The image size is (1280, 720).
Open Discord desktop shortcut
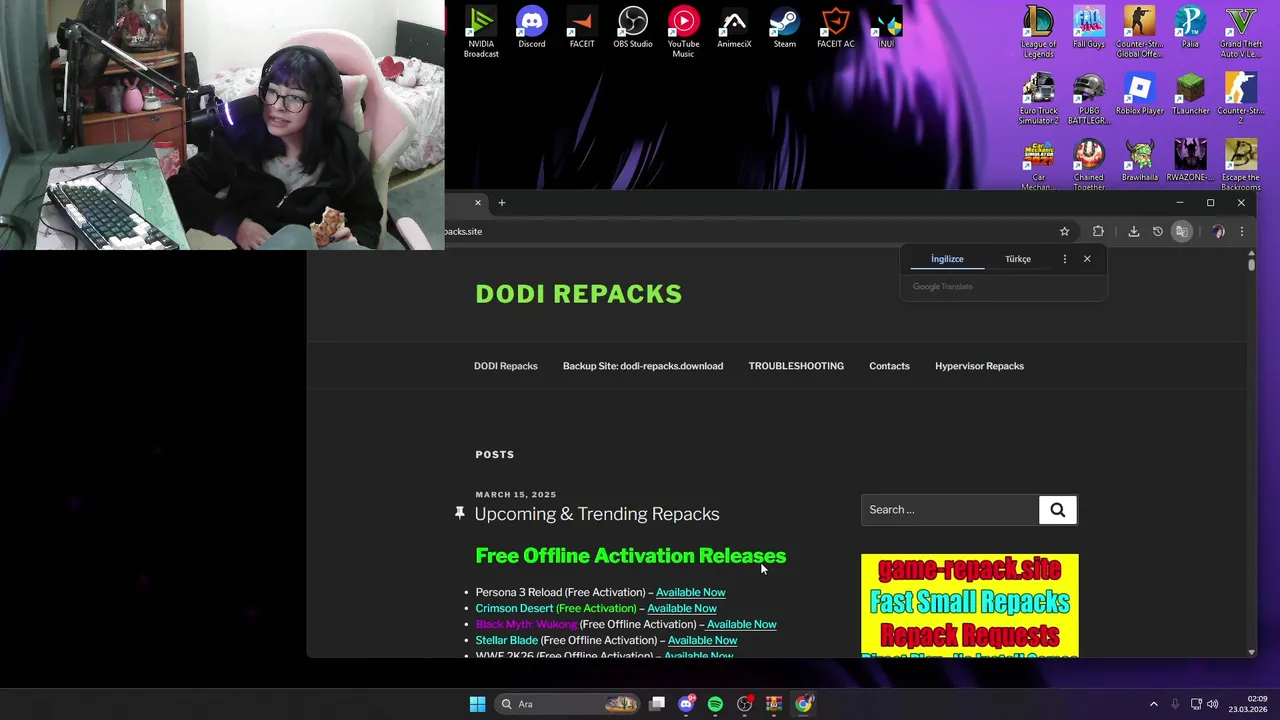pos(532,28)
